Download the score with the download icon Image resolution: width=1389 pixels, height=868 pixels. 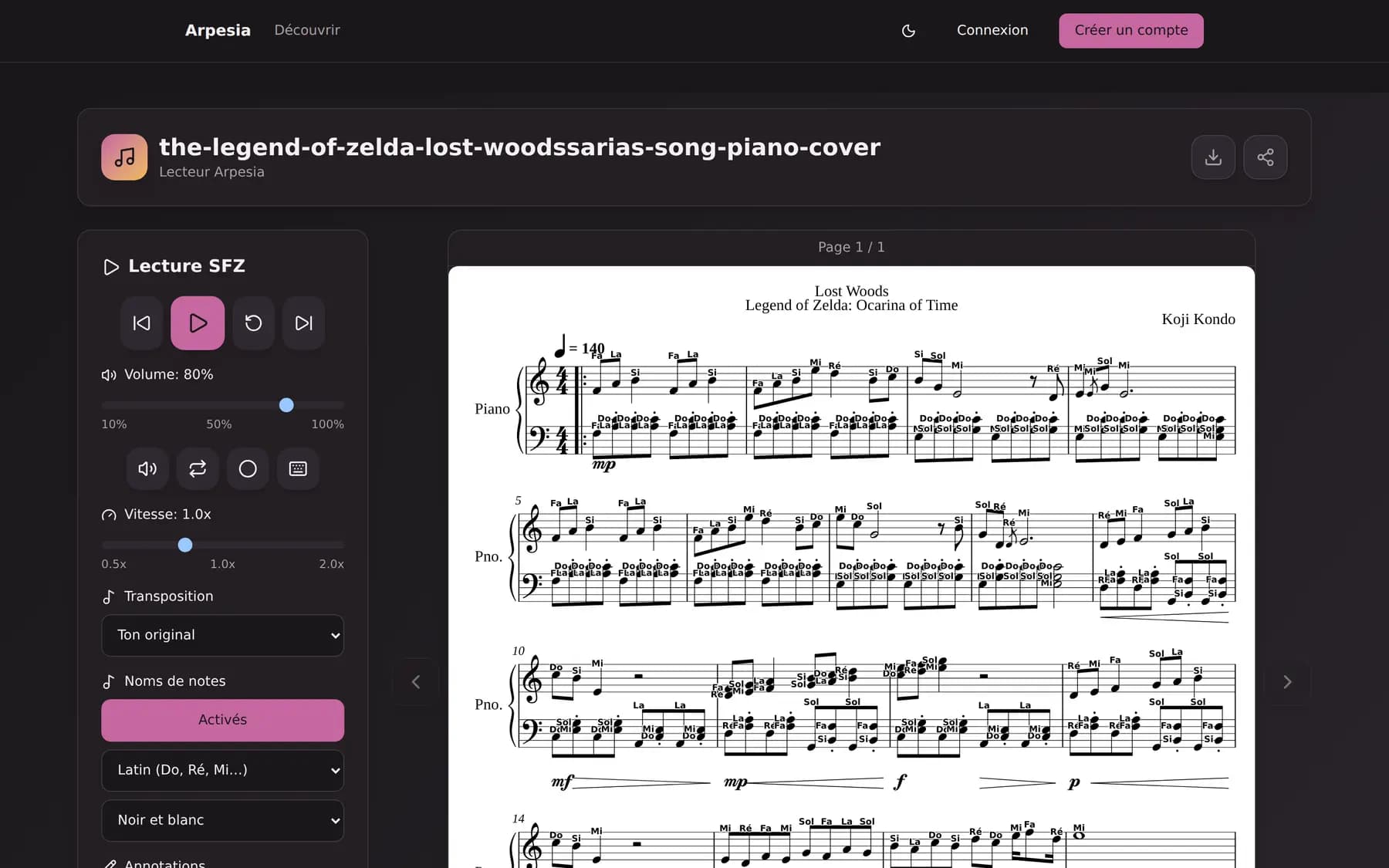(x=1213, y=157)
